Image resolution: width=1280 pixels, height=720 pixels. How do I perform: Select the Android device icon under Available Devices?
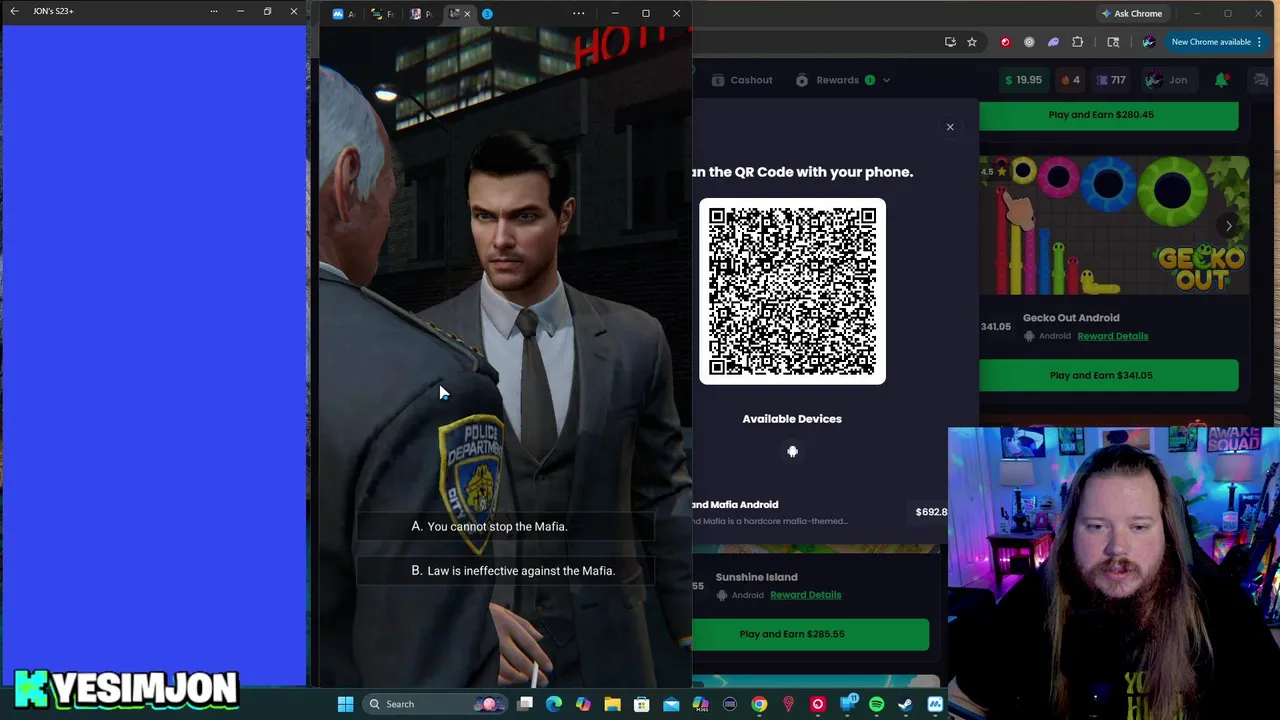coord(792,452)
